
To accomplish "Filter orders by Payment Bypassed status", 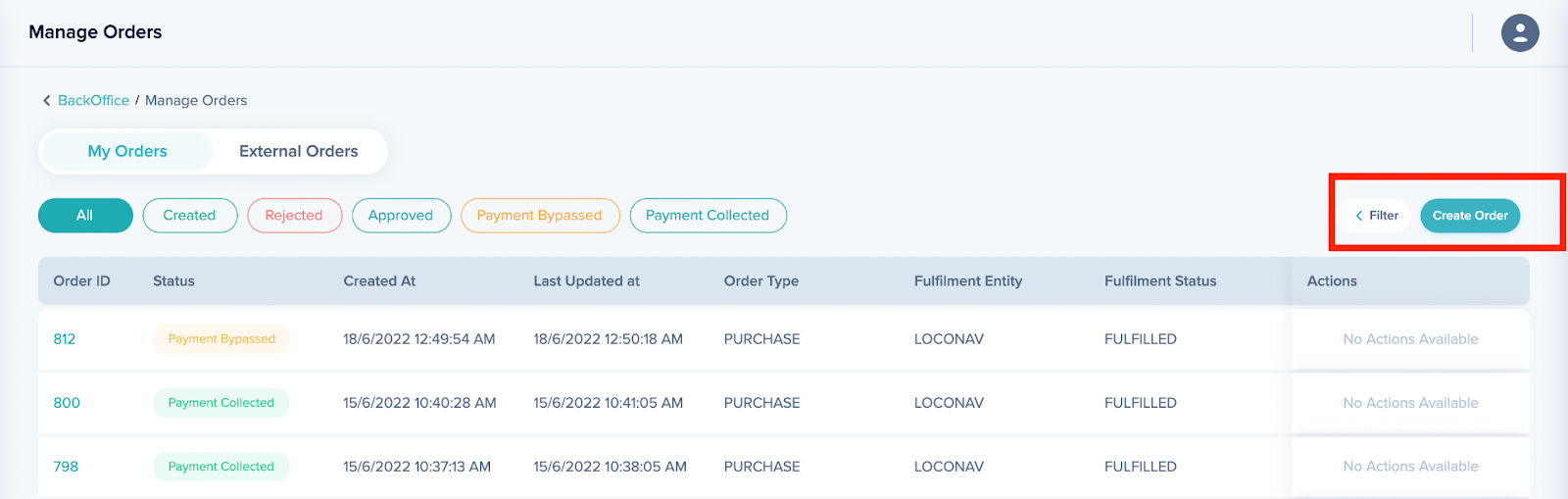I will click(x=539, y=216).
